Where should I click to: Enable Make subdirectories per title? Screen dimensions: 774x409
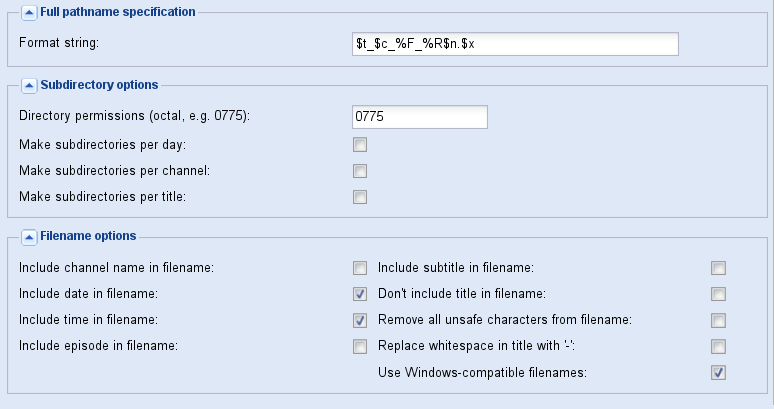[360, 197]
